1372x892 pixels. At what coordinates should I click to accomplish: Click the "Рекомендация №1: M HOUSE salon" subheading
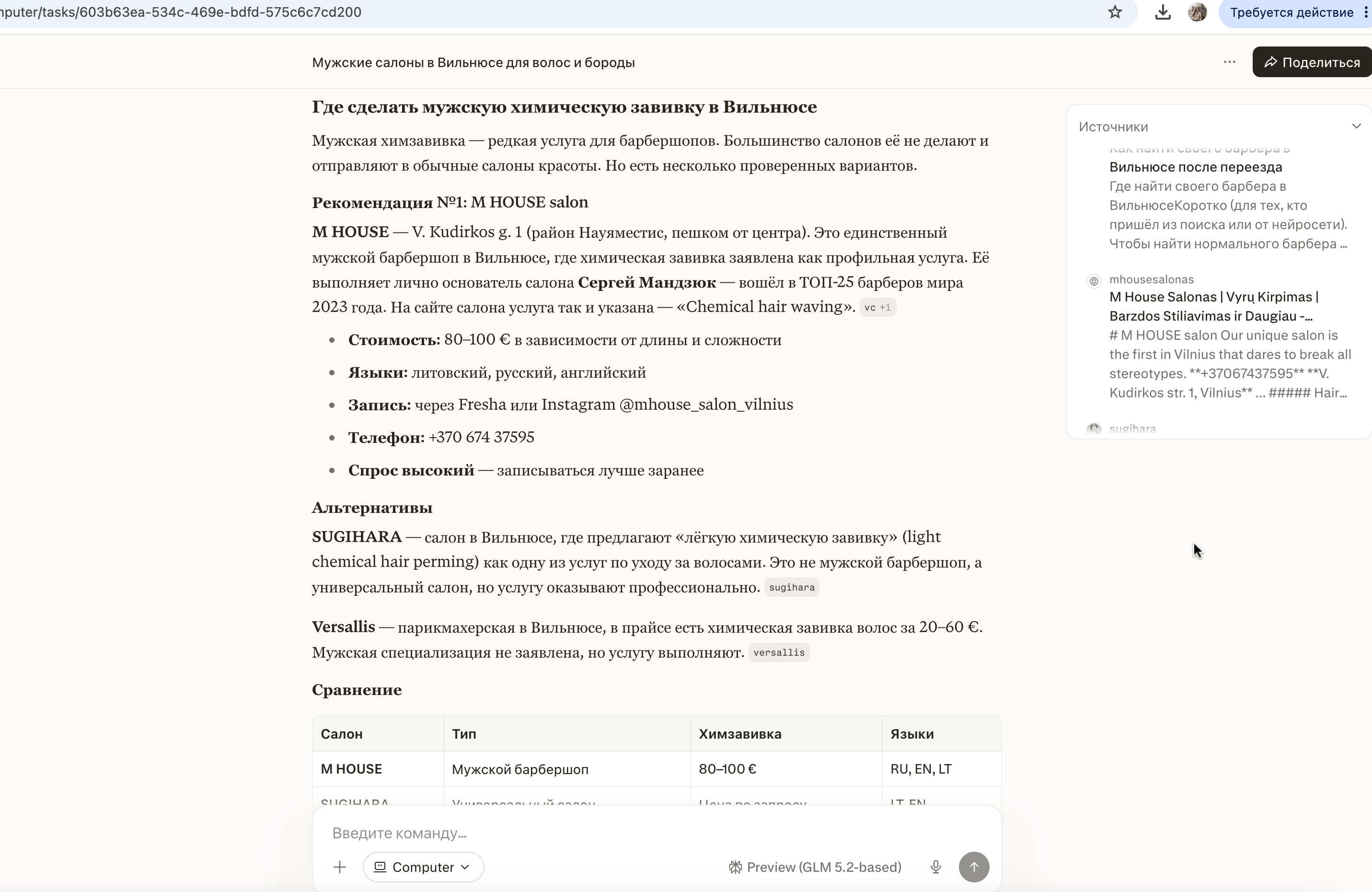pos(450,202)
